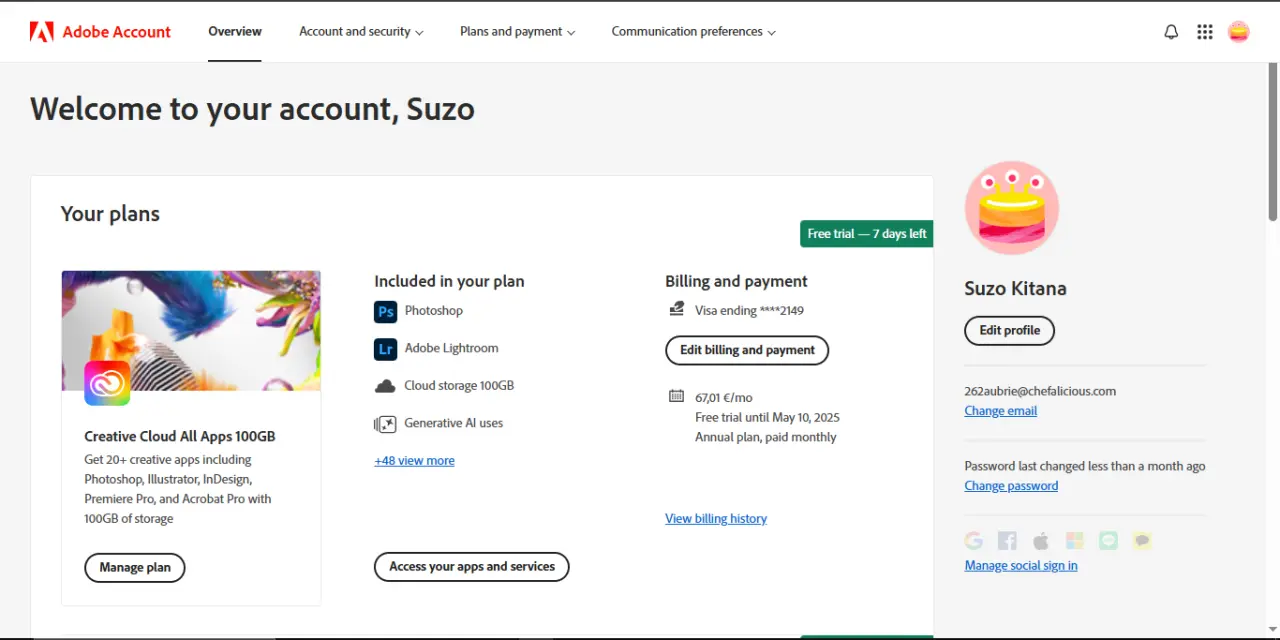Viewport: 1280px width, 640px height.
Task: Click the Photoshop label text
Action: click(434, 311)
